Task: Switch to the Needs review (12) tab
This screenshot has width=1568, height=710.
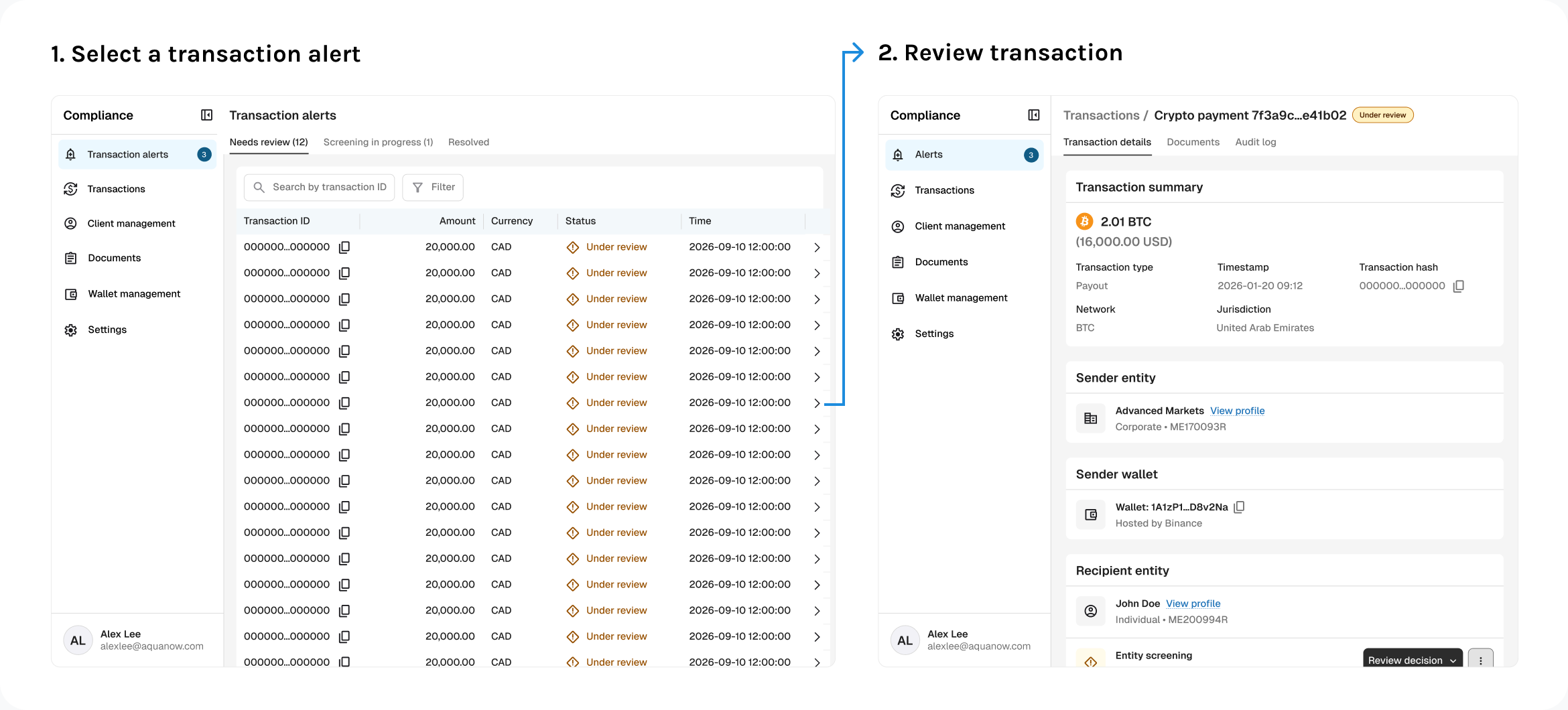Action: [269, 142]
